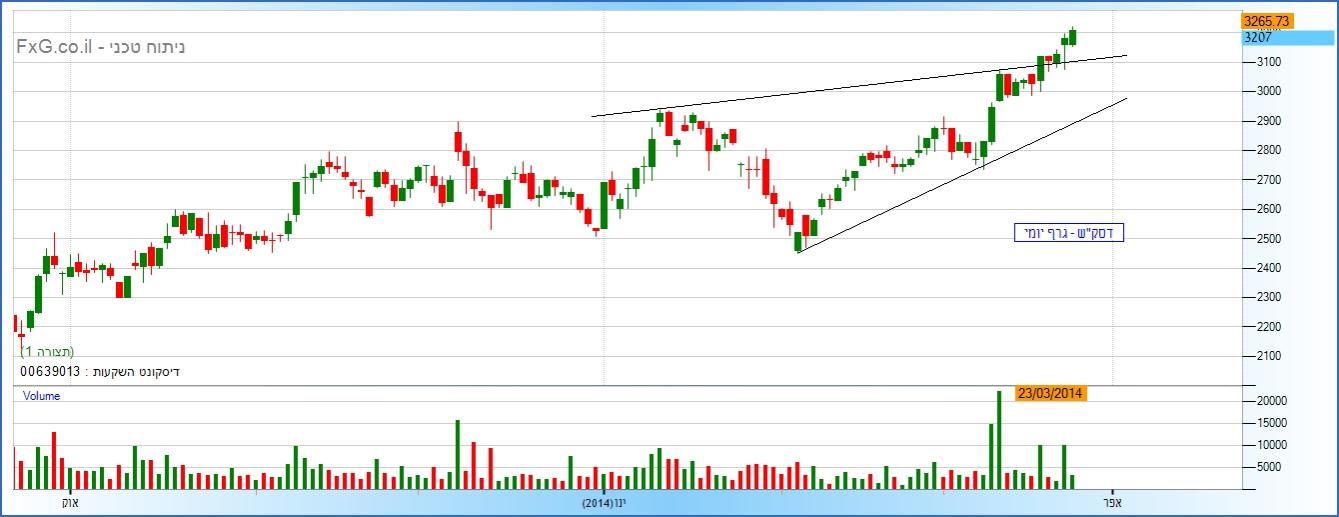Click the 3000 price axis value
This screenshot has width=1339, height=517.
coord(1267,91)
